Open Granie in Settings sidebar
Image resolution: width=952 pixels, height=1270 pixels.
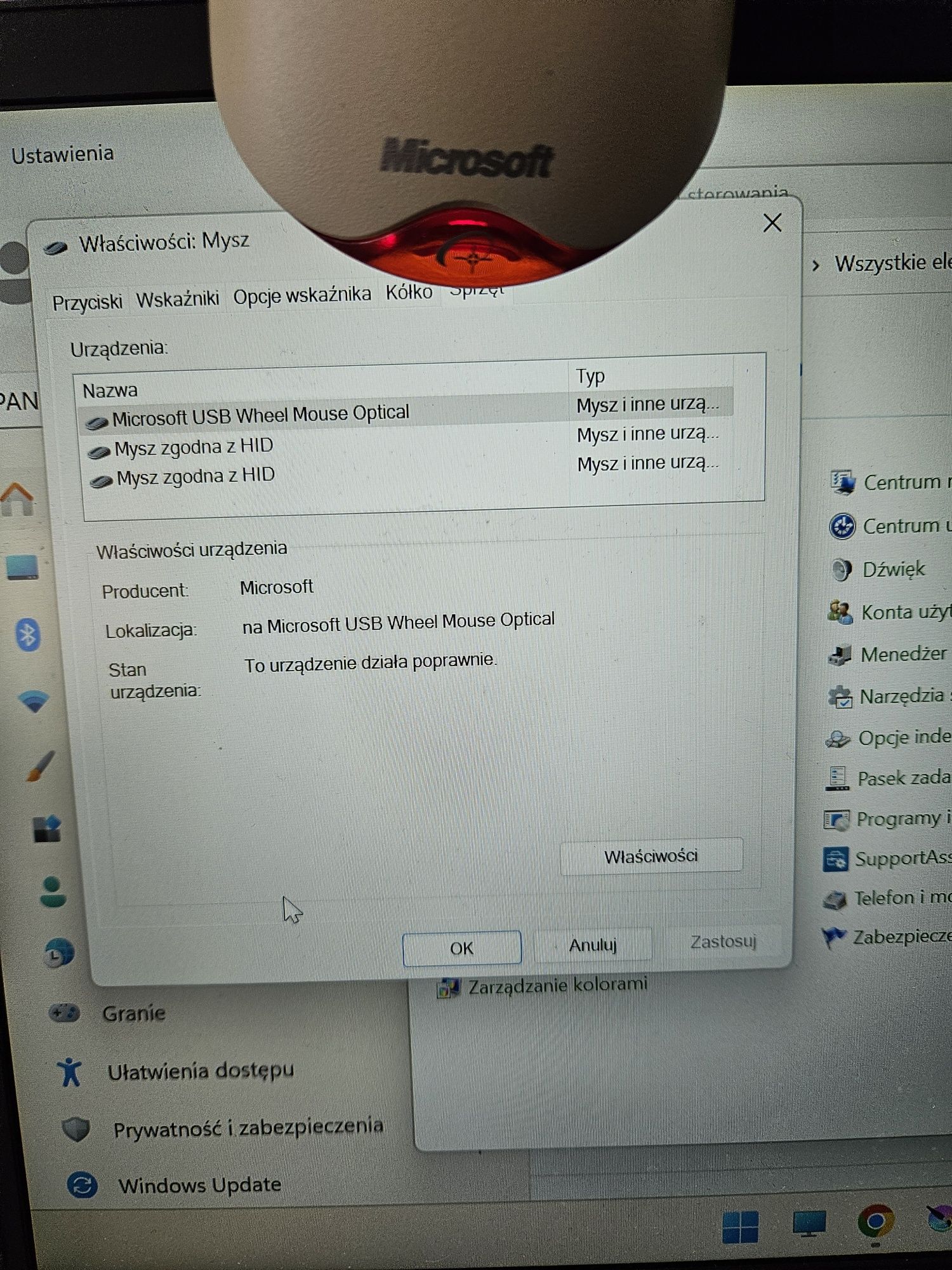[134, 1013]
